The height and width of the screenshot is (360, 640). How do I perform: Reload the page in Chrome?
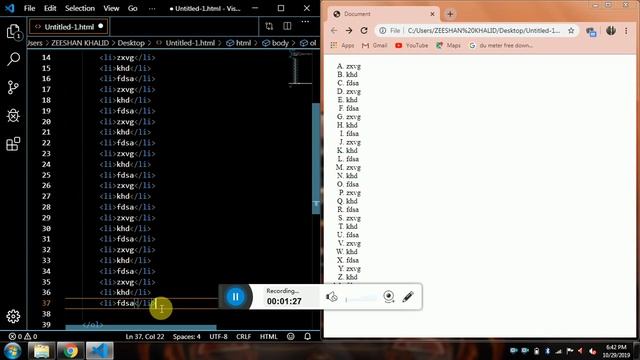[364, 31]
